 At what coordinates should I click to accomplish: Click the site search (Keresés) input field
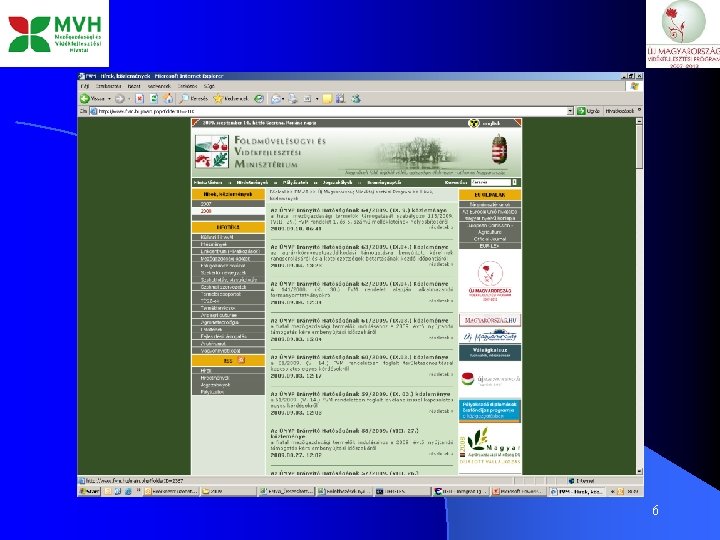(x=490, y=182)
